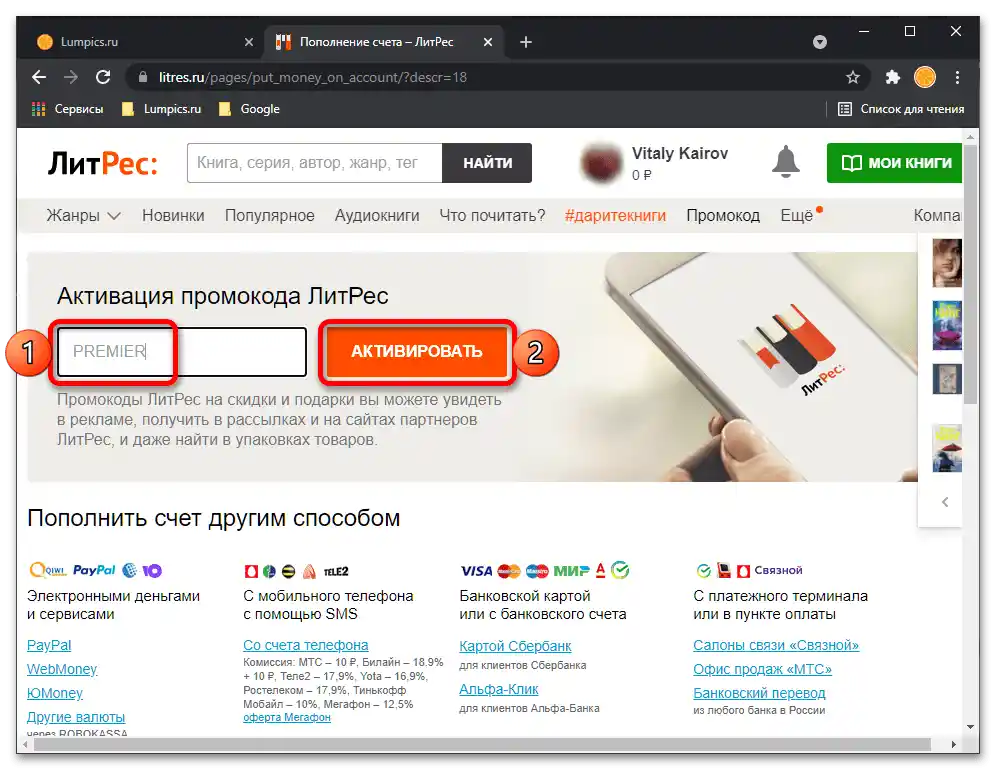
Task: Open the Chrome three-dot menu
Action: tap(957, 78)
